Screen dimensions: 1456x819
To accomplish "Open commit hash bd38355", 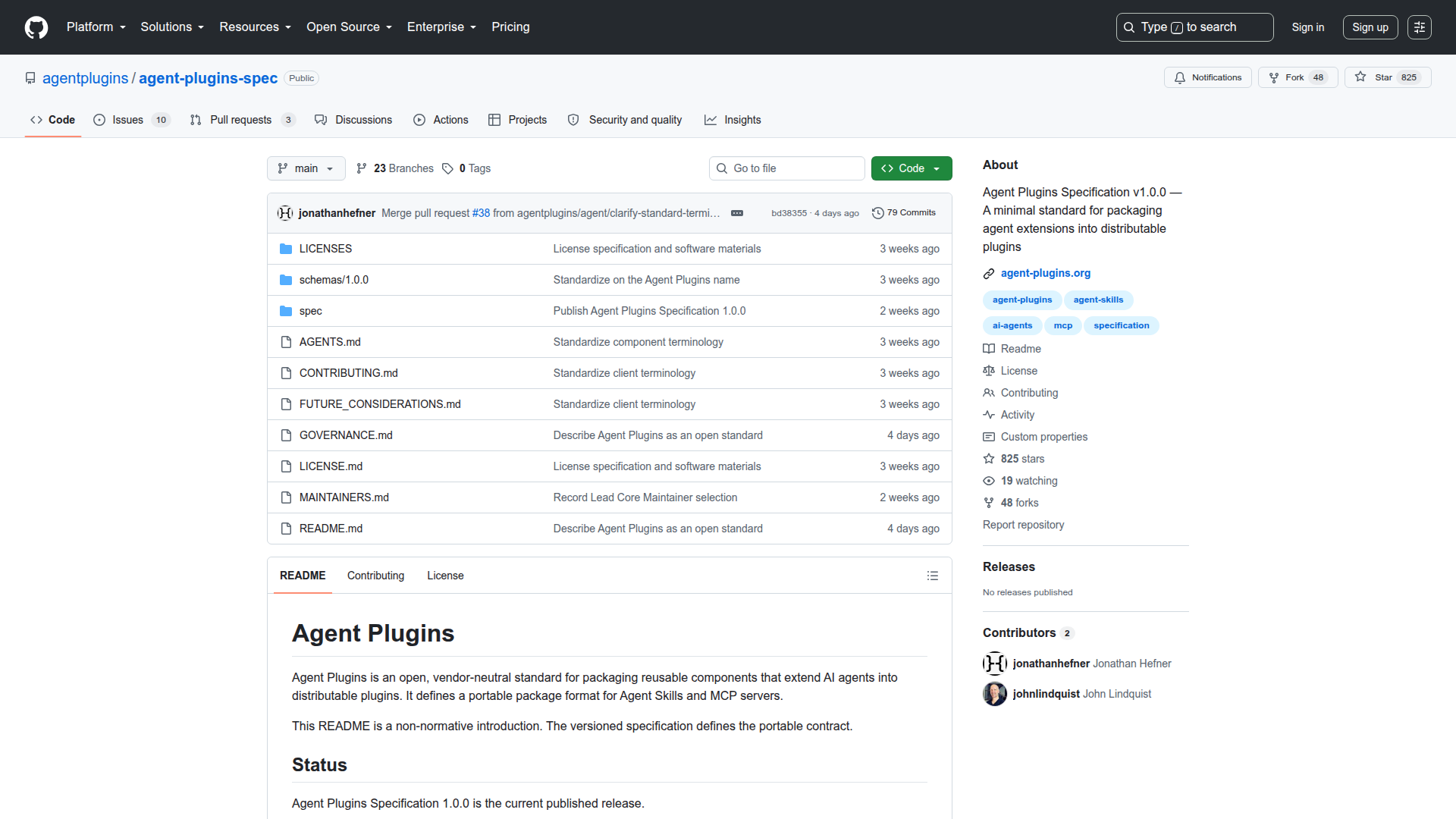I will click(789, 213).
